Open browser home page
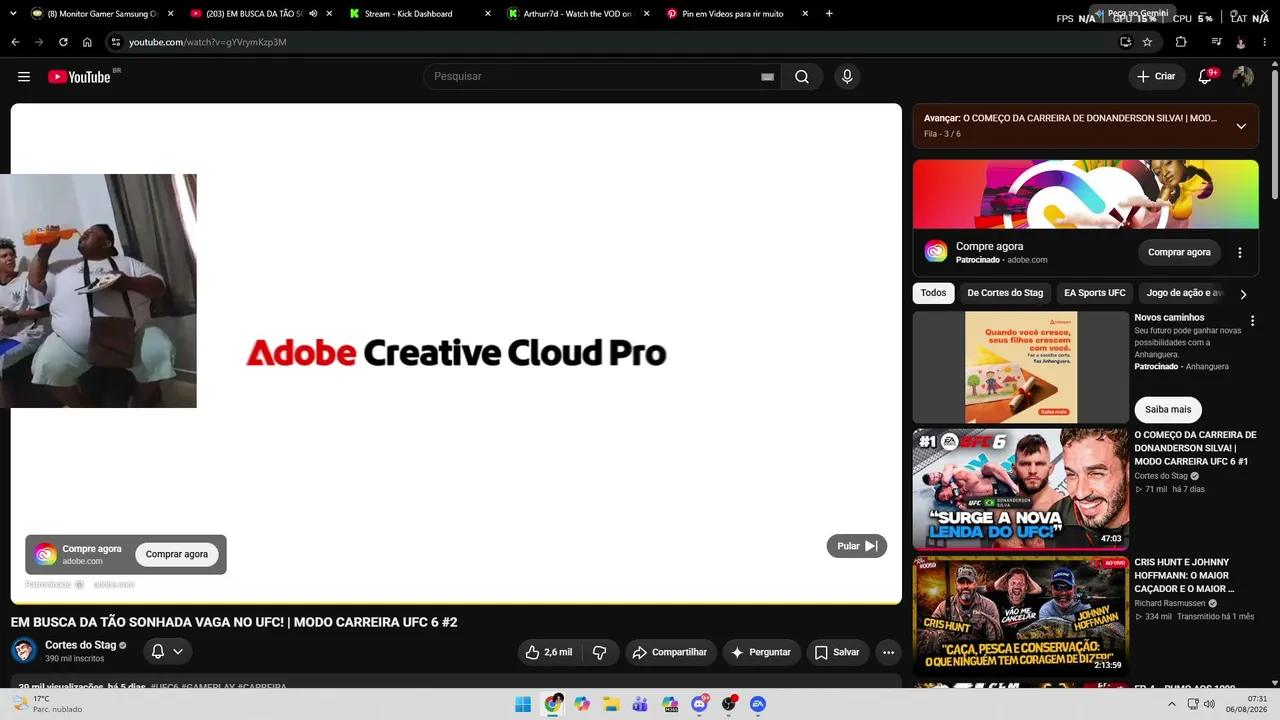Viewport: 1280px width, 720px height. (87, 42)
